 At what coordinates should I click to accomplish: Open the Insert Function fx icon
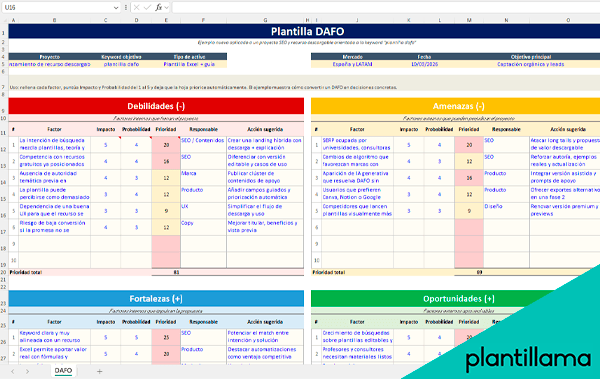159,8
